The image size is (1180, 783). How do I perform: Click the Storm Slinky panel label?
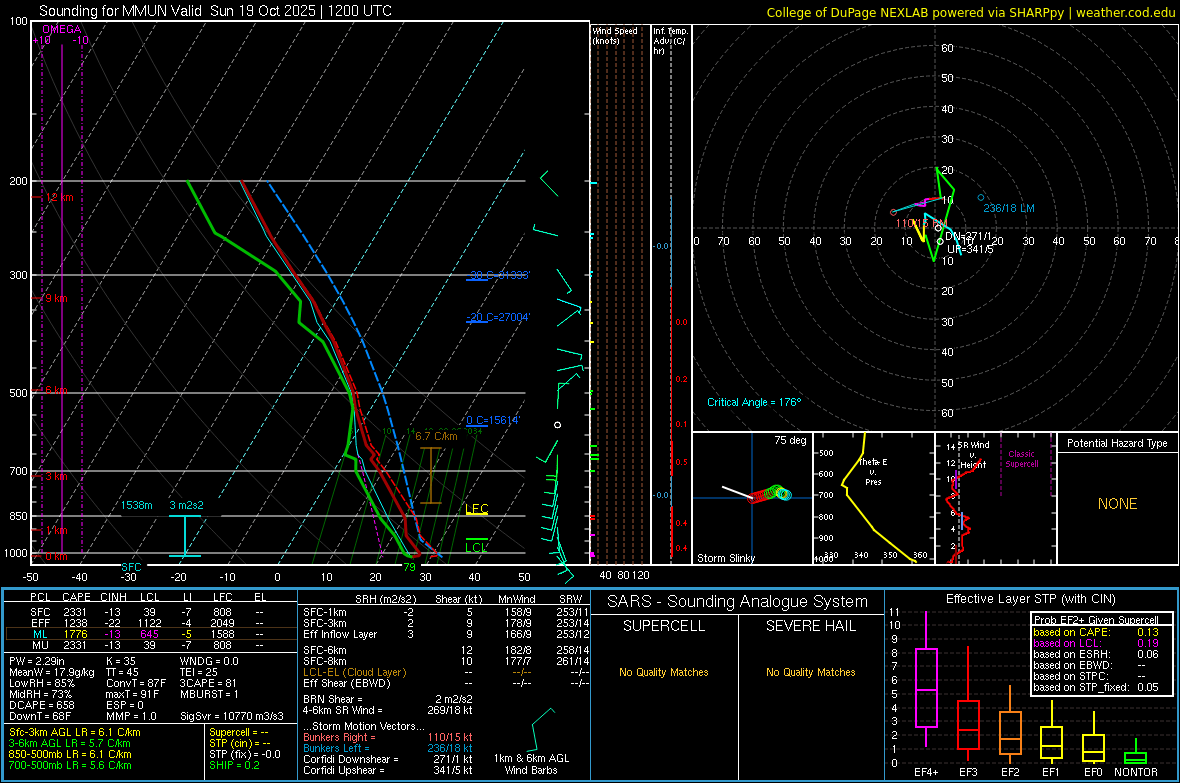(725, 558)
